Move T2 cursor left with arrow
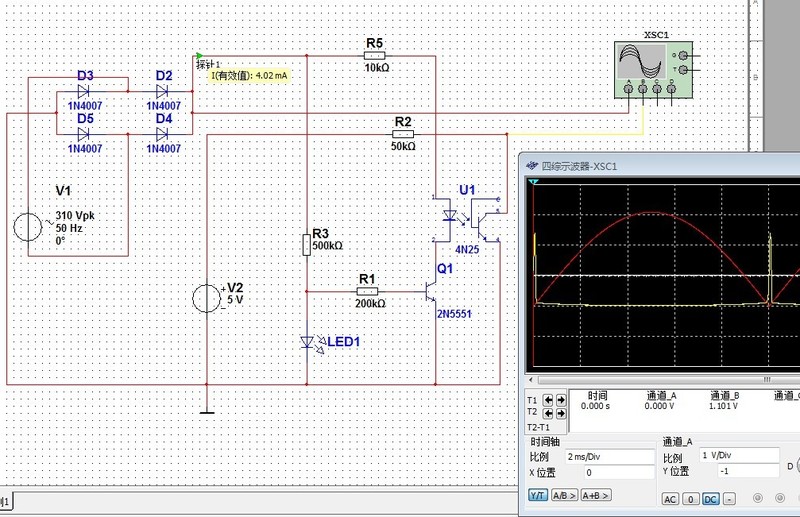Viewport: 800px width, 517px height. pyautogui.click(x=548, y=413)
